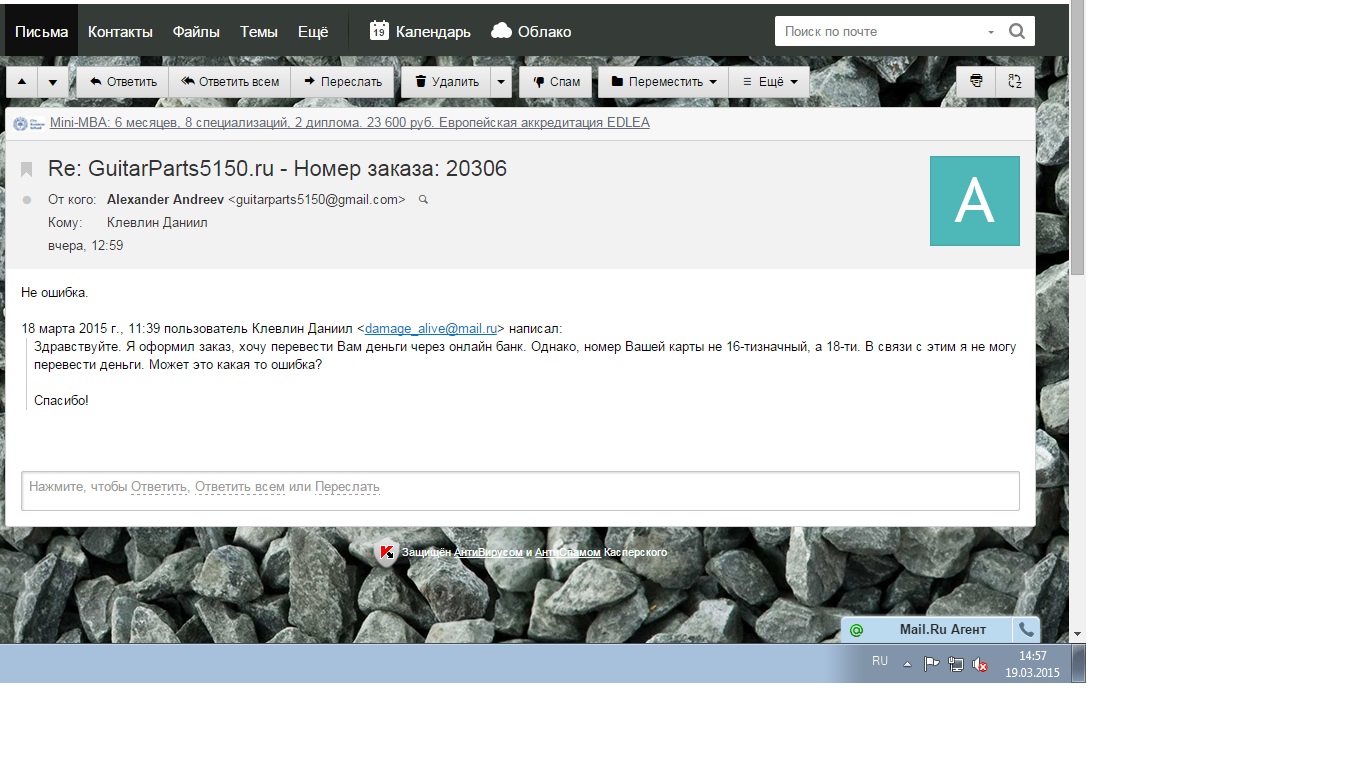Click the sender avatar with letter A
1366x768 pixels.
975,201
